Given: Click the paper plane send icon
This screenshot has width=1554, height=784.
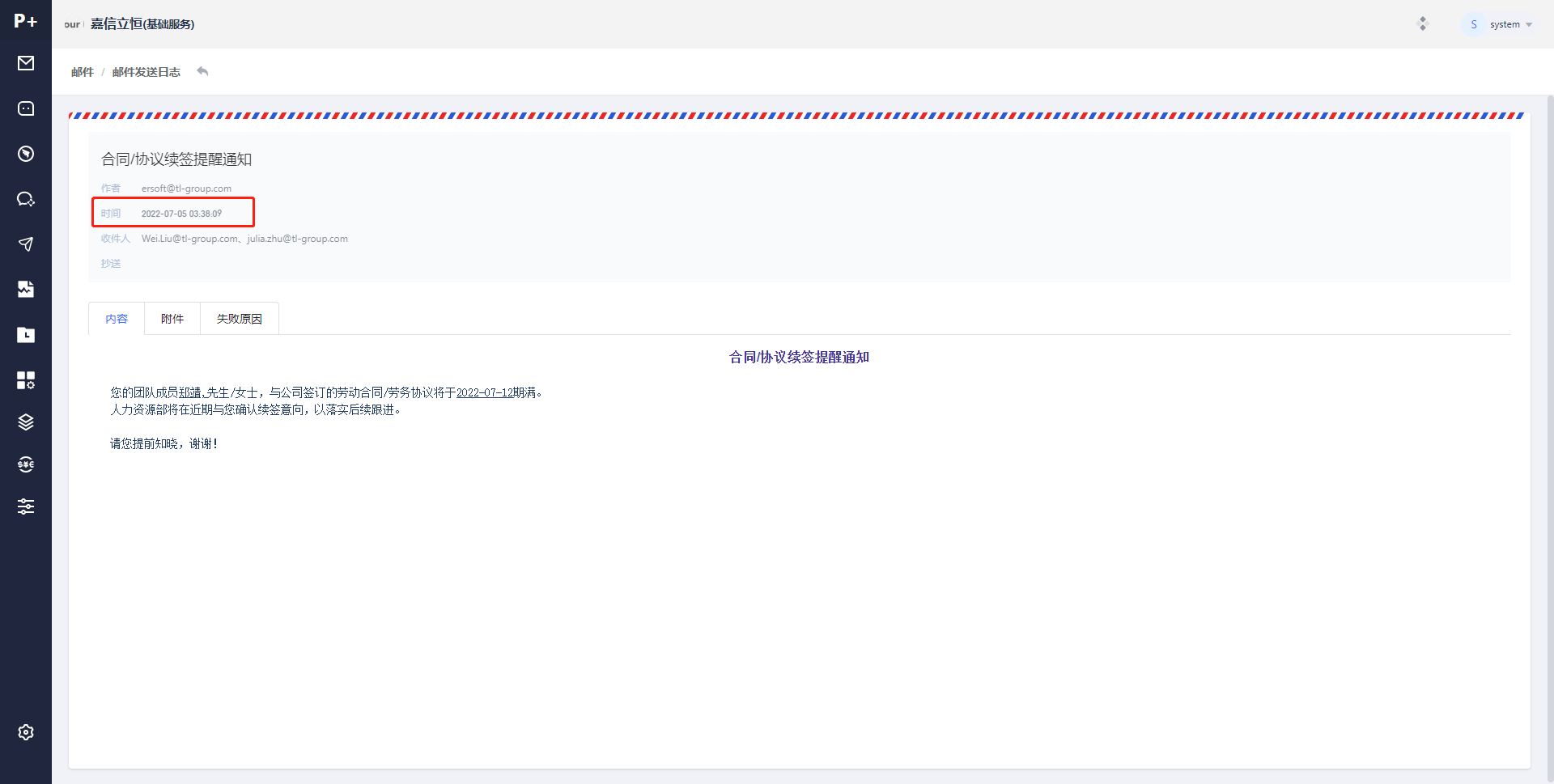Looking at the screenshot, I should (x=26, y=244).
